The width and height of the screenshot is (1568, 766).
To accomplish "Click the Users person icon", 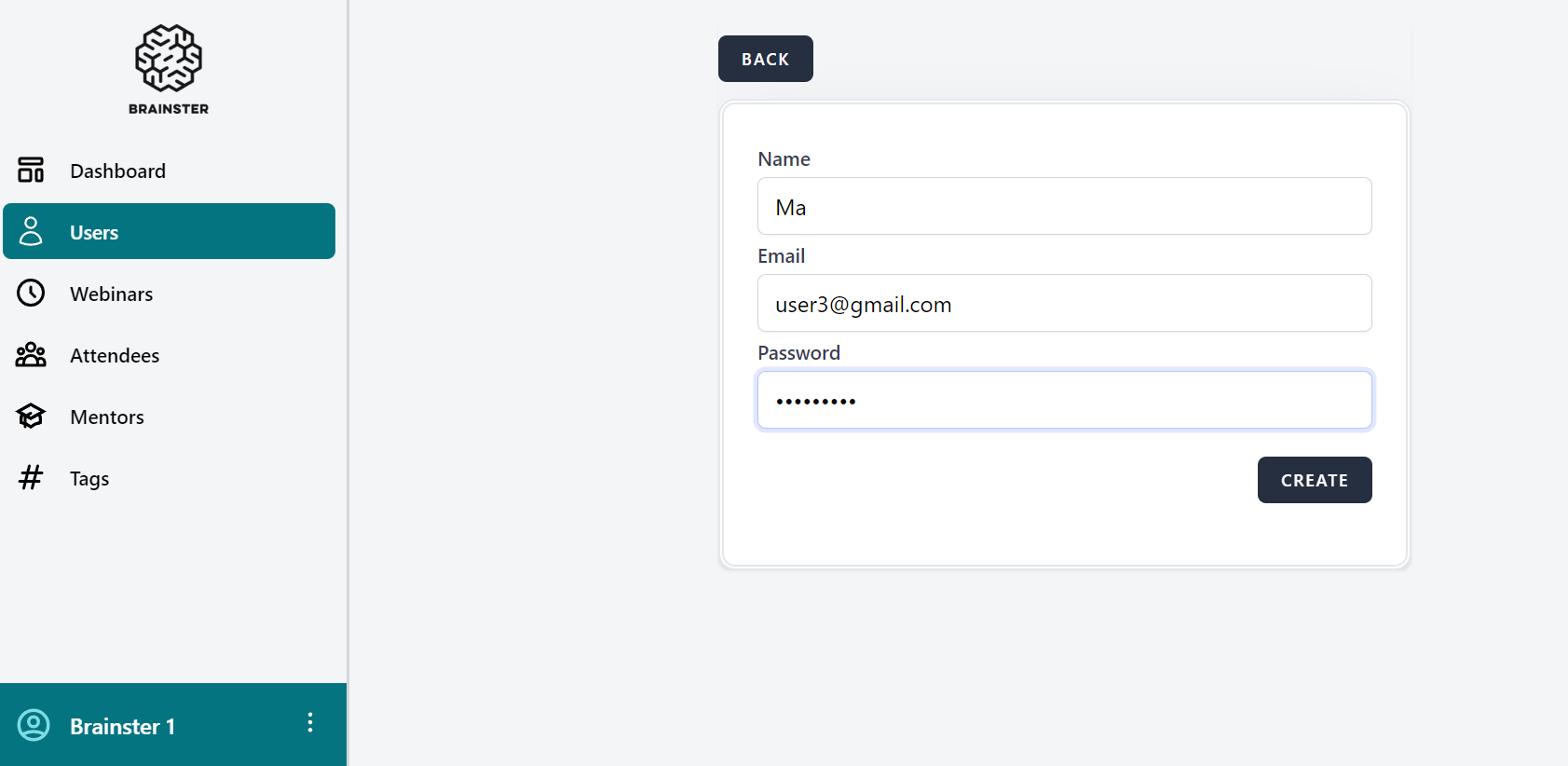I will (31, 231).
